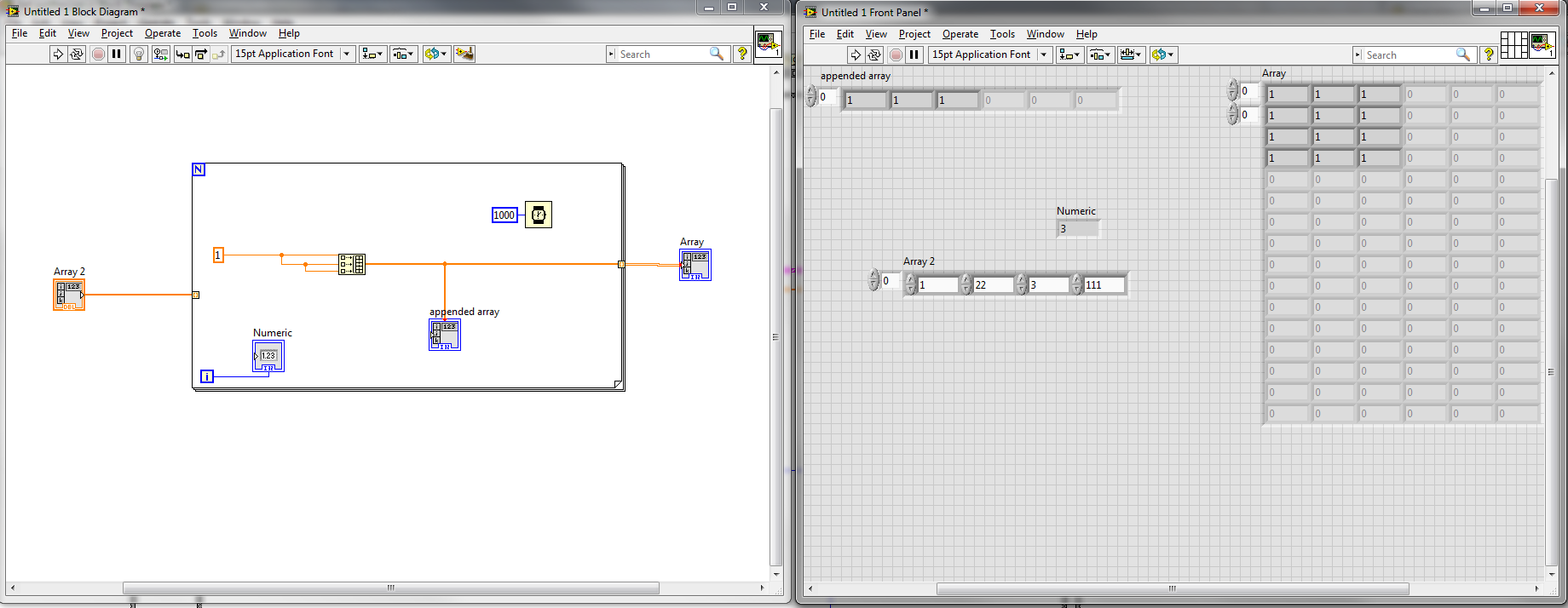Open Resize Objects menu in Front Panel
The height and width of the screenshot is (608, 1568).
(x=1131, y=54)
